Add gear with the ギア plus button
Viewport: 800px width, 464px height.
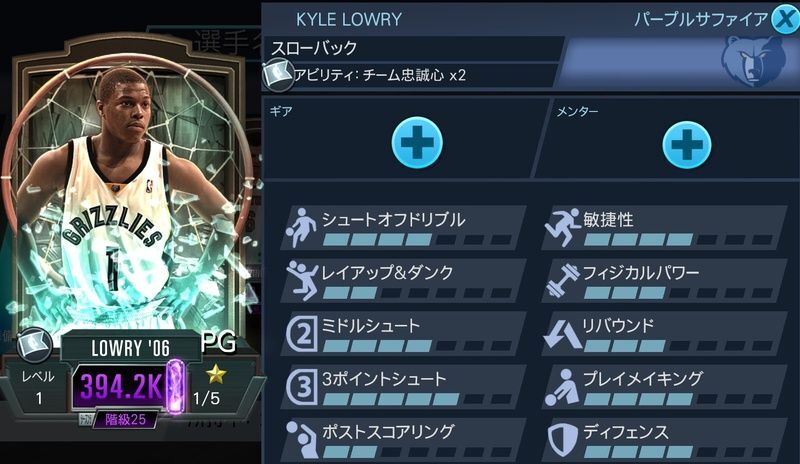(417, 142)
